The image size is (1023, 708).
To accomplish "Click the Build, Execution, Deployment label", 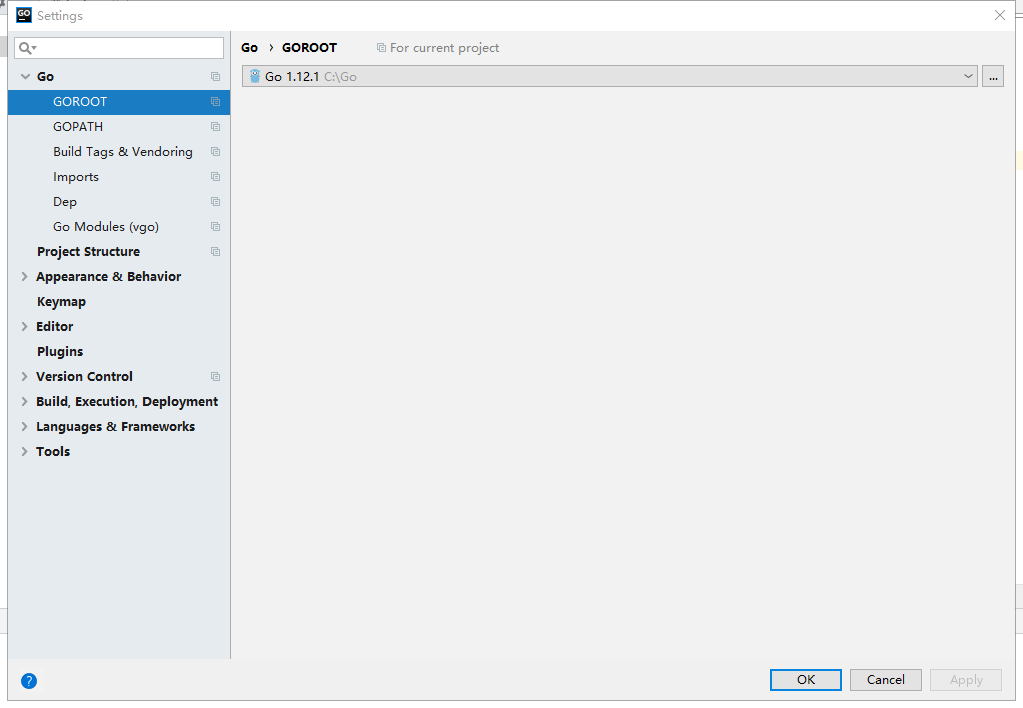I will (x=127, y=401).
